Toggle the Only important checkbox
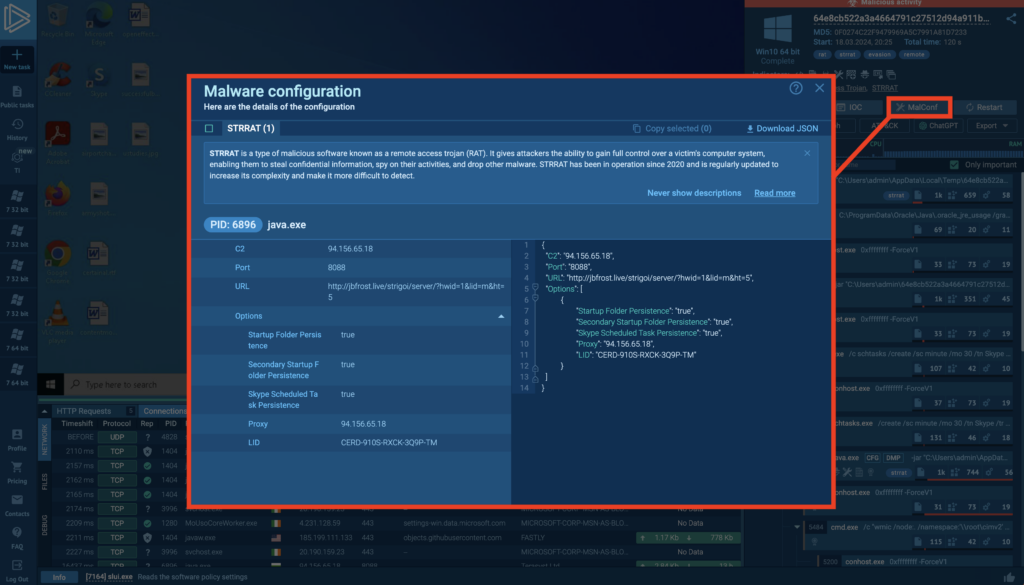This screenshot has height=585, width=1024. (955, 164)
